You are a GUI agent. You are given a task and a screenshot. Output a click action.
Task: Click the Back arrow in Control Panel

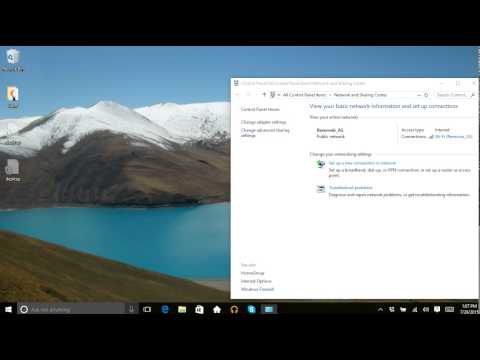click(237, 95)
